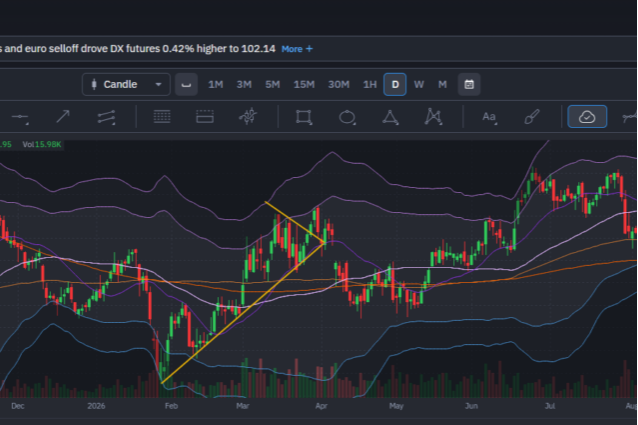Switch to the daily D interval

[395, 85]
